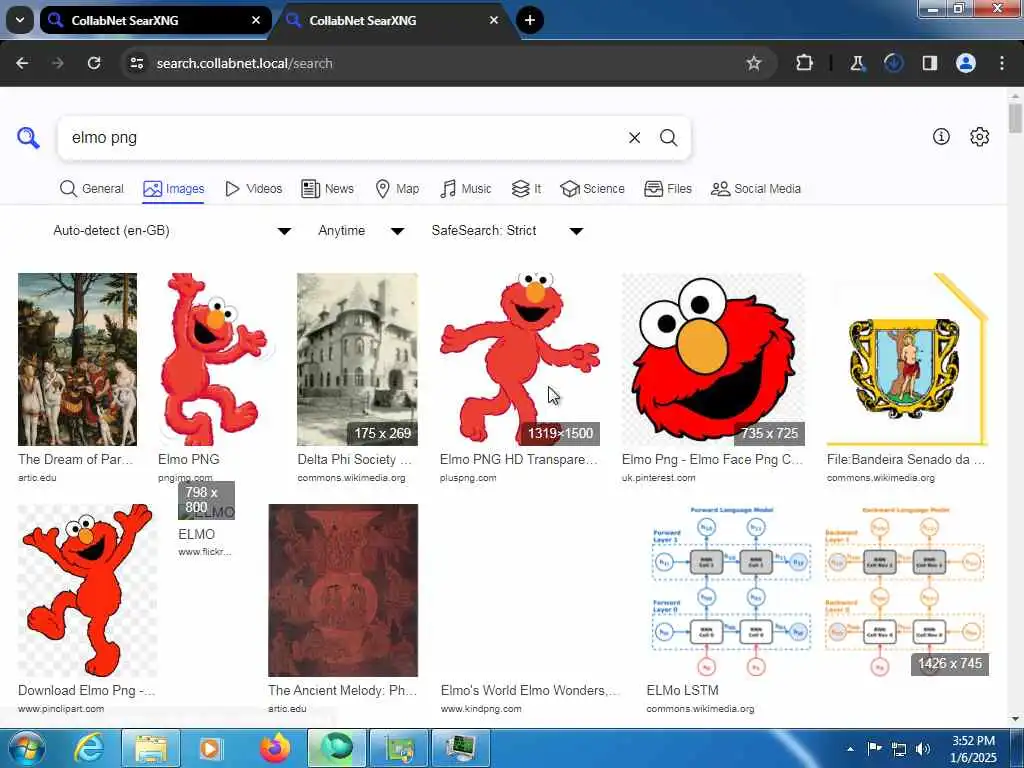This screenshot has width=1024, height=768.
Task: Bookmark this page with the star
Action: click(x=754, y=63)
